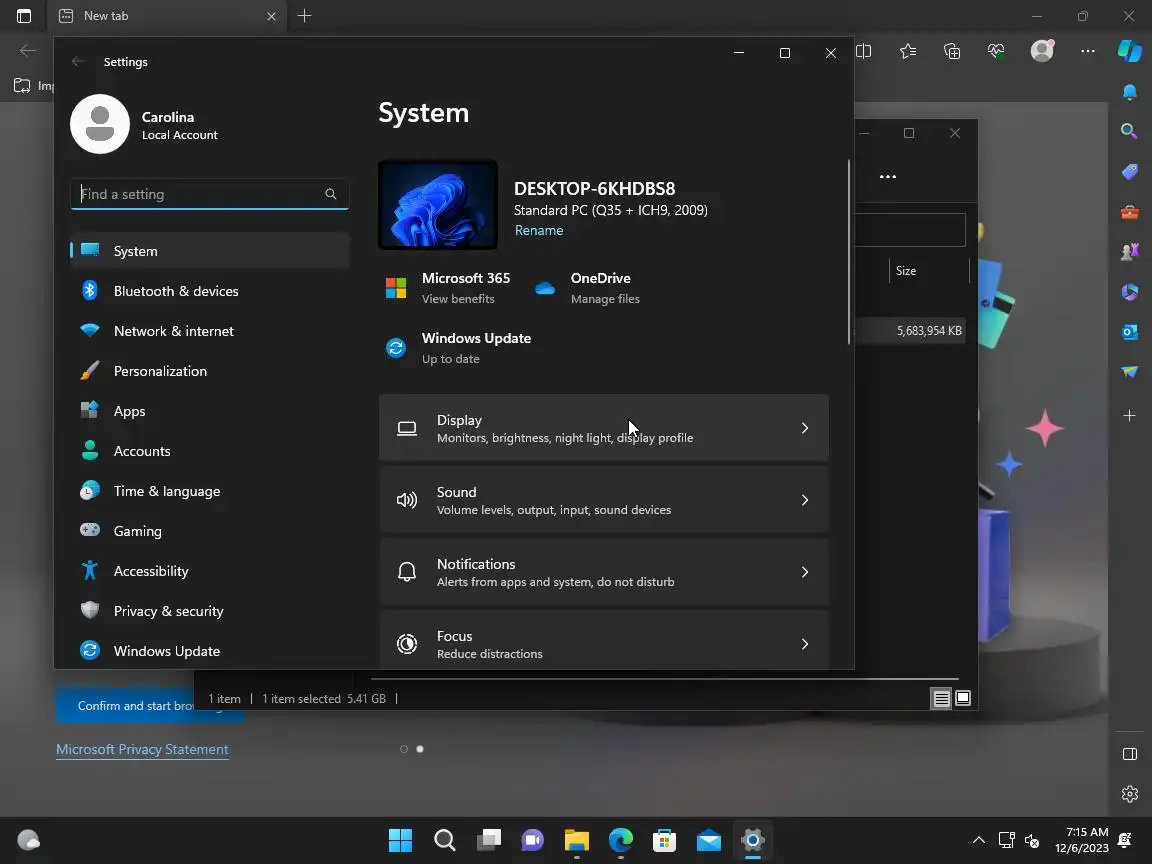Image resolution: width=1152 pixels, height=864 pixels.
Task: Go to Apps settings
Action: point(209,411)
